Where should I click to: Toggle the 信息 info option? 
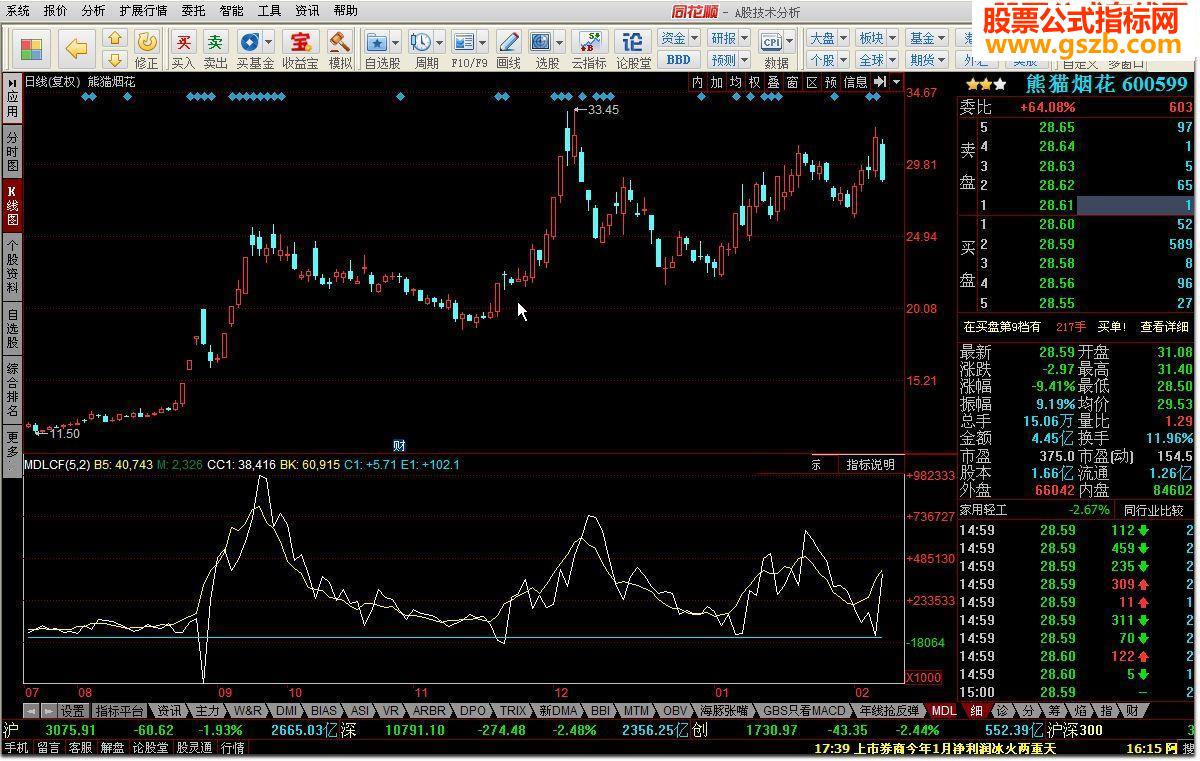(x=856, y=83)
